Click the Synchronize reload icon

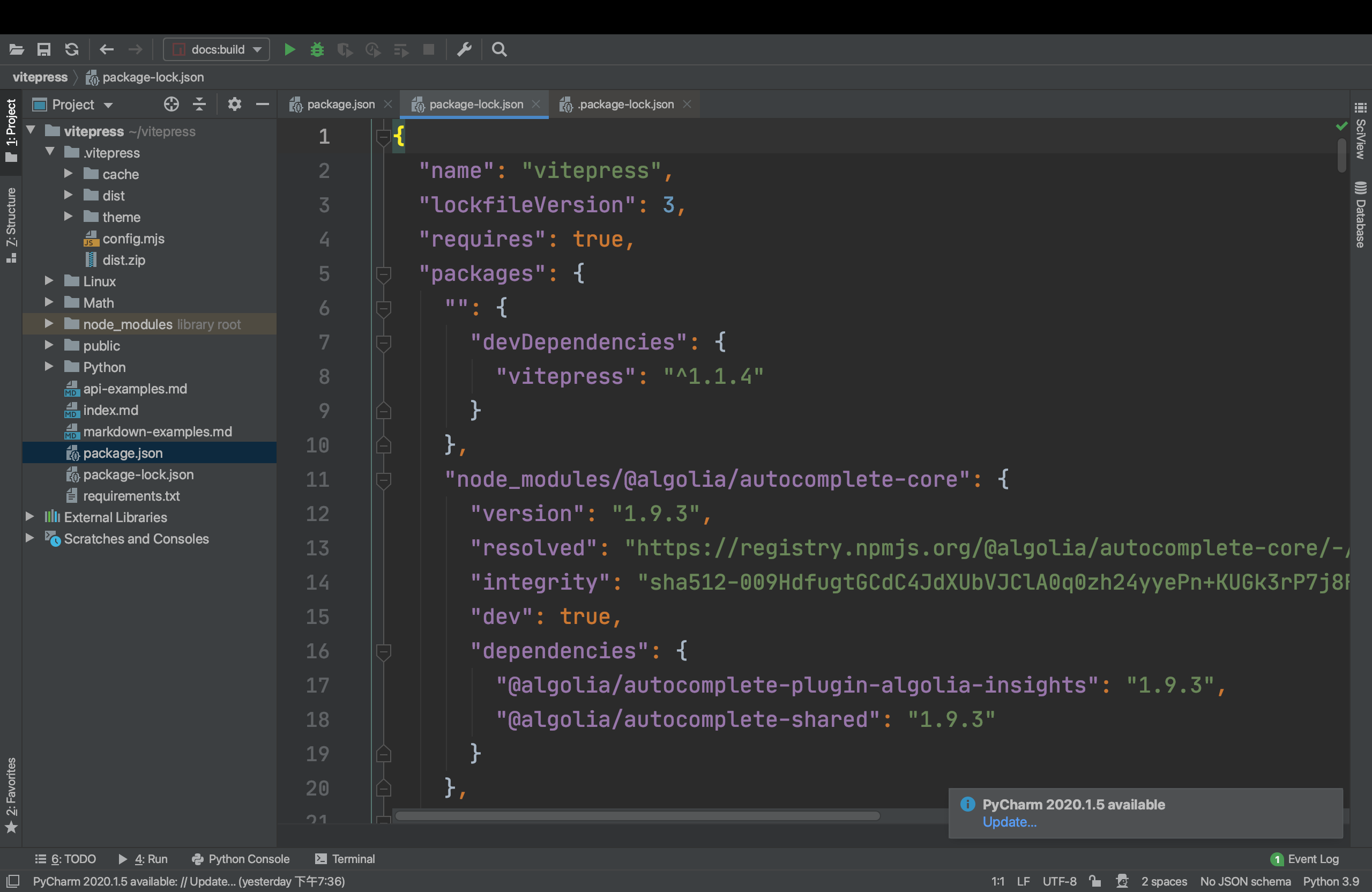(x=71, y=50)
